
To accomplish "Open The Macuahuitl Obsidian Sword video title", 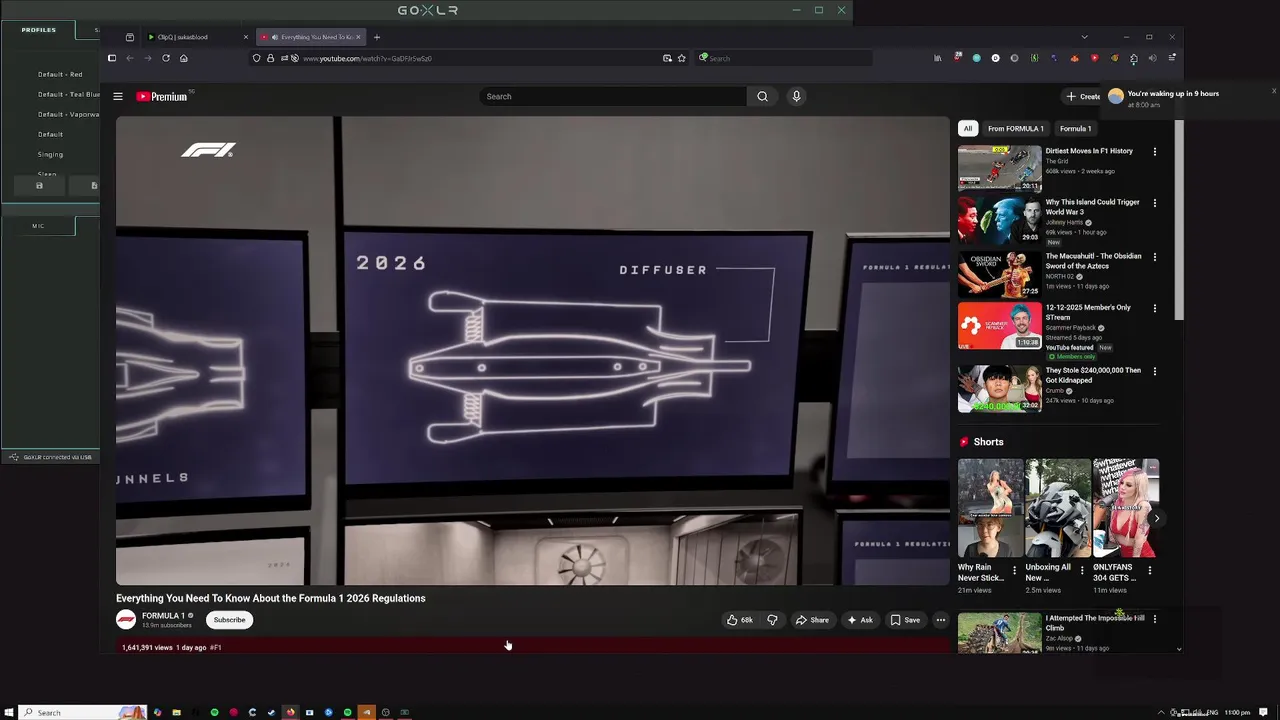I will 1093,260.
